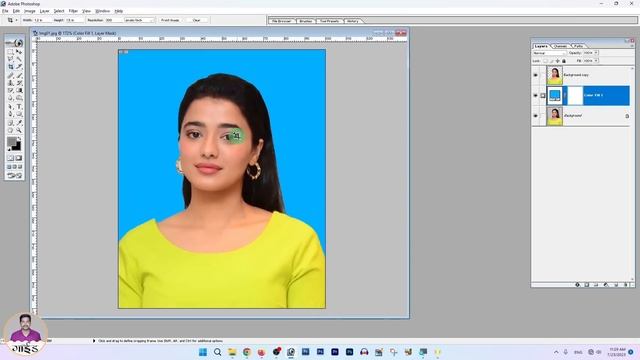The width and height of the screenshot is (640, 360).
Task: Select the Crop tool in toolbox
Action: [11, 67]
